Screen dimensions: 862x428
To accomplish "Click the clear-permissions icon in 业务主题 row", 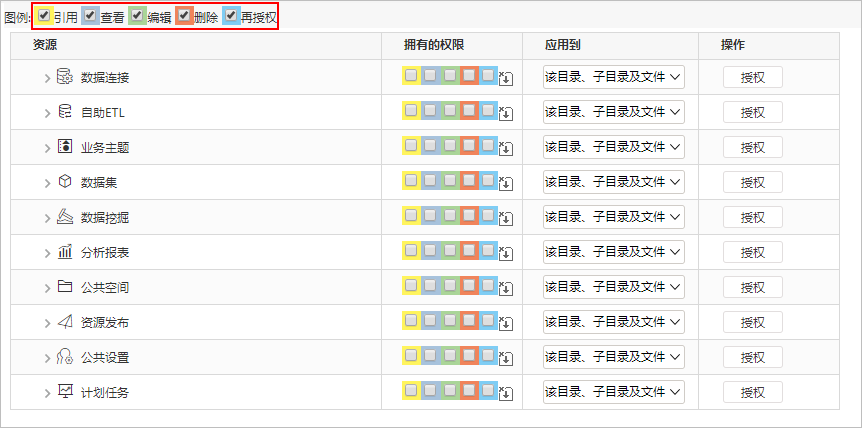I will pos(506,148).
